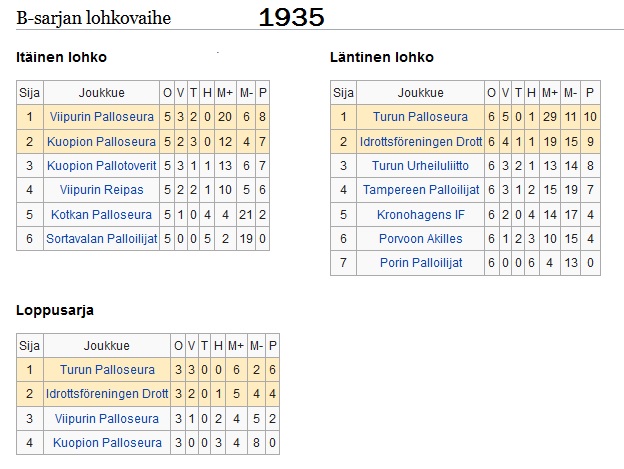Click the Viipurin Reipas link

coord(101,190)
